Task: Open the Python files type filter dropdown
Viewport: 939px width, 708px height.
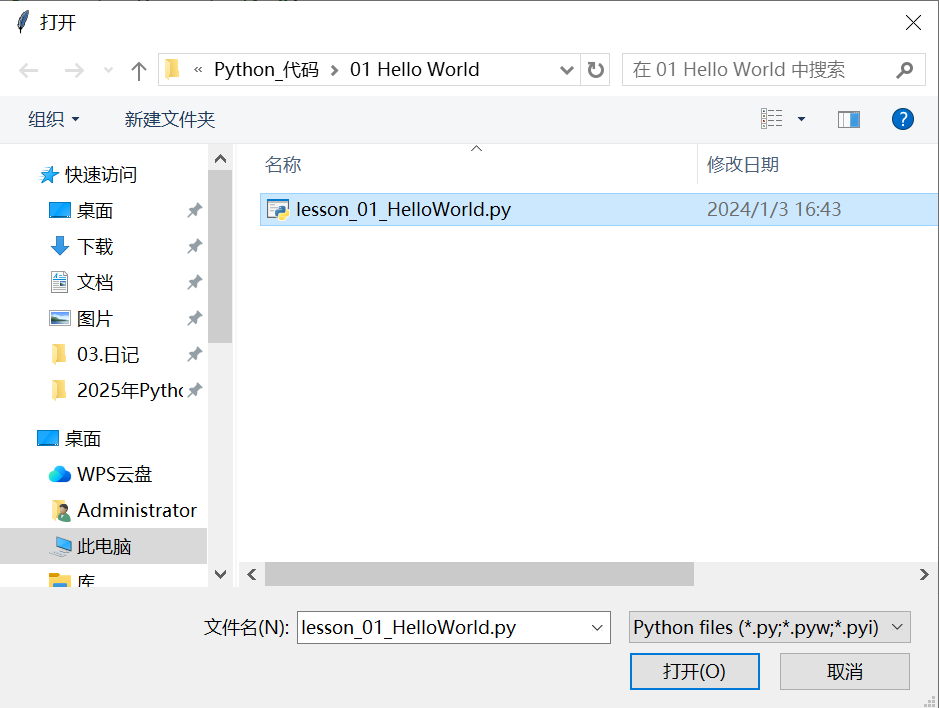Action: click(x=770, y=627)
